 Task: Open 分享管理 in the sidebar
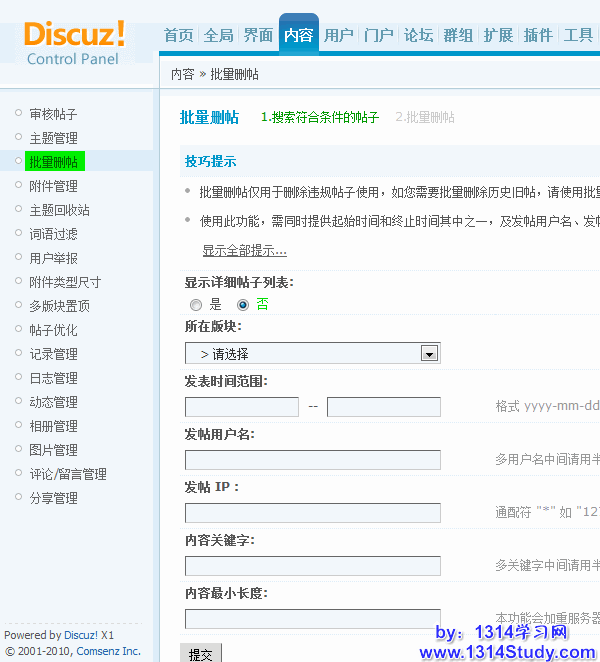point(53,498)
